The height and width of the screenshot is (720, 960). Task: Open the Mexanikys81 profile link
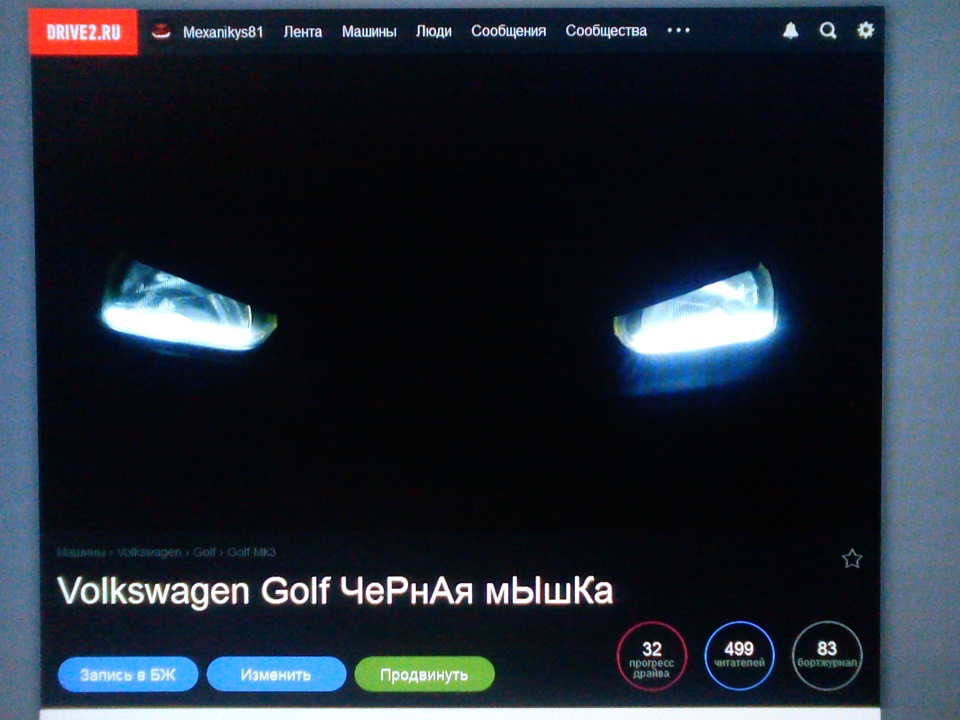coord(223,32)
